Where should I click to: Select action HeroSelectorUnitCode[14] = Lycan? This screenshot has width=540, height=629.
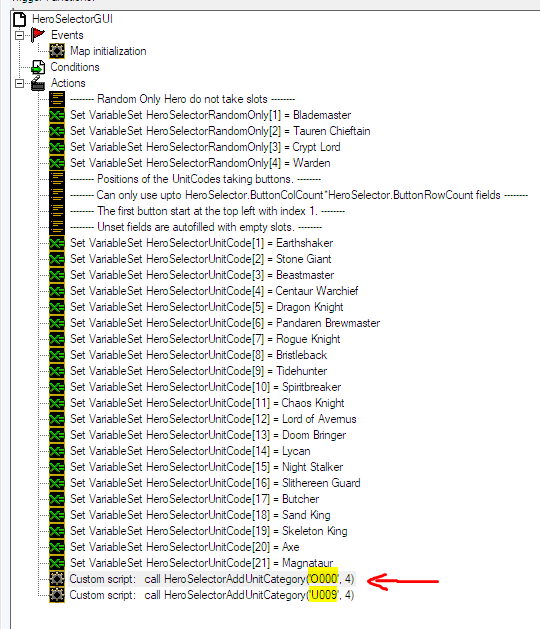tap(191, 451)
